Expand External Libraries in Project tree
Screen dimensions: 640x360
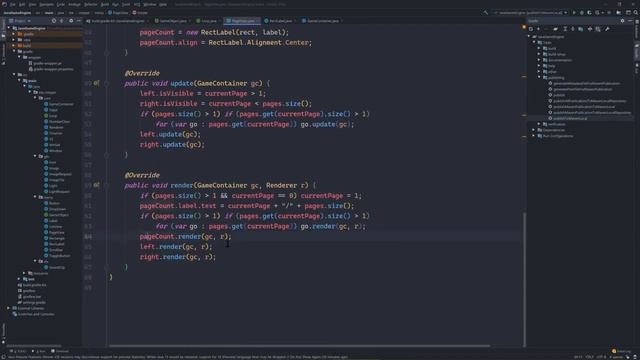pos(9,308)
